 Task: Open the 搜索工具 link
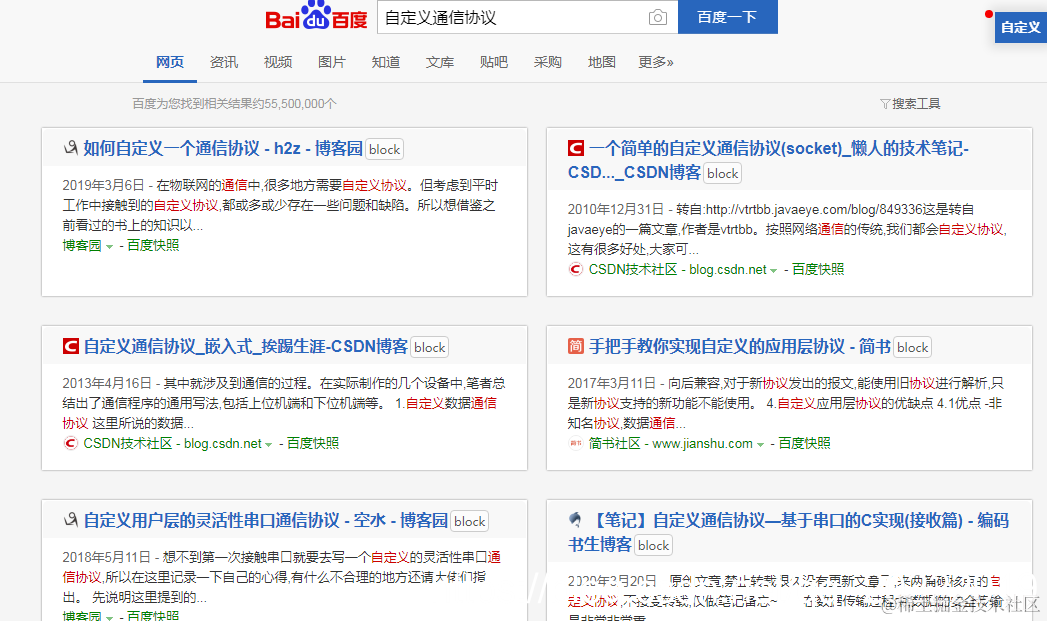[x=916, y=104]
